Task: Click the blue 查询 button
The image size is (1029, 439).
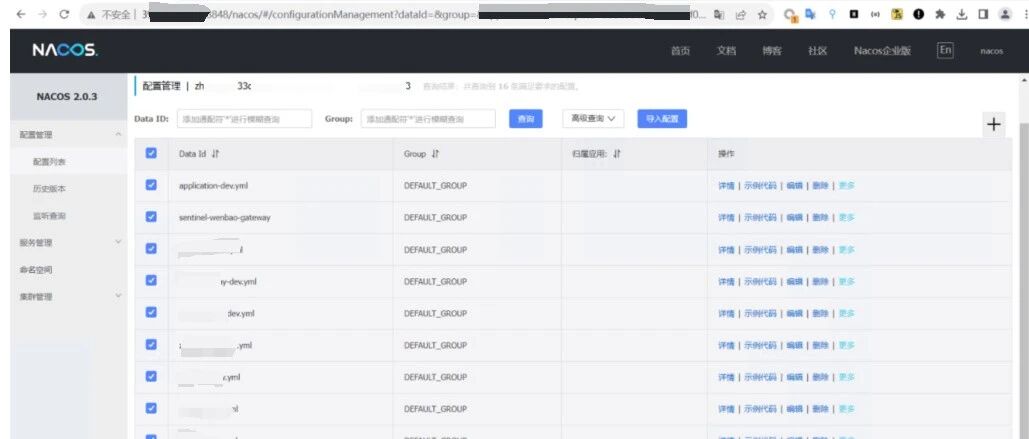Action: coord(526,119)
